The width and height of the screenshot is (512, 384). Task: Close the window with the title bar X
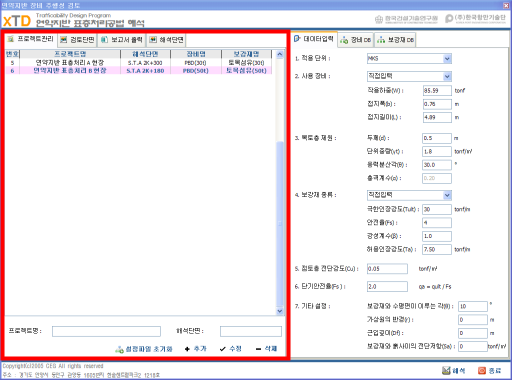[506, 5]
